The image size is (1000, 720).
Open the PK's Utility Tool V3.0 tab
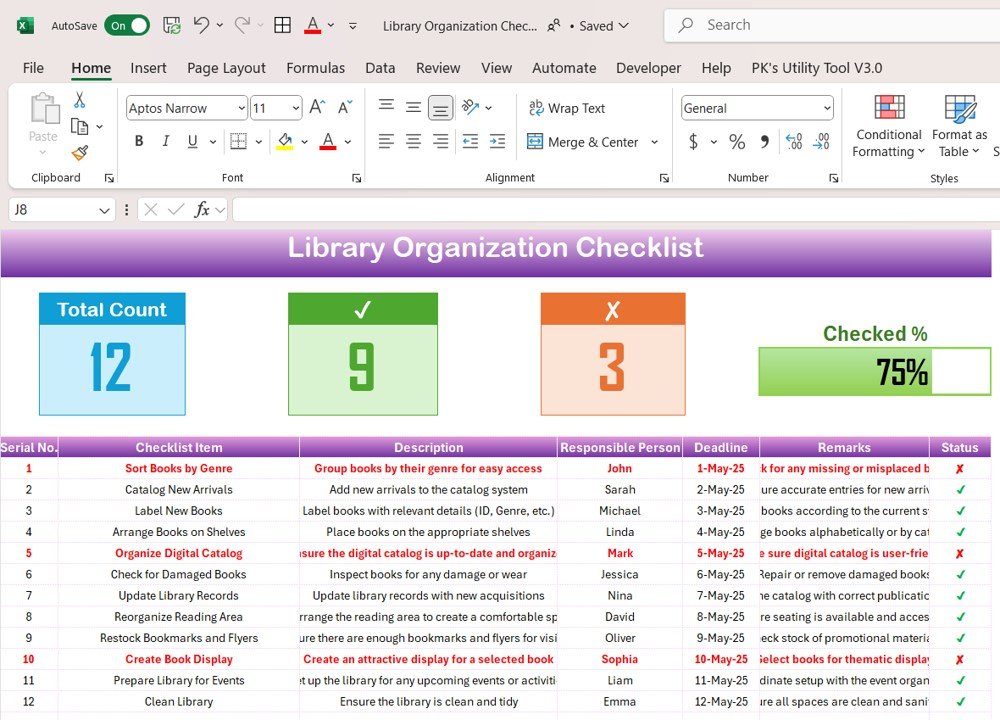click(817, 68)
